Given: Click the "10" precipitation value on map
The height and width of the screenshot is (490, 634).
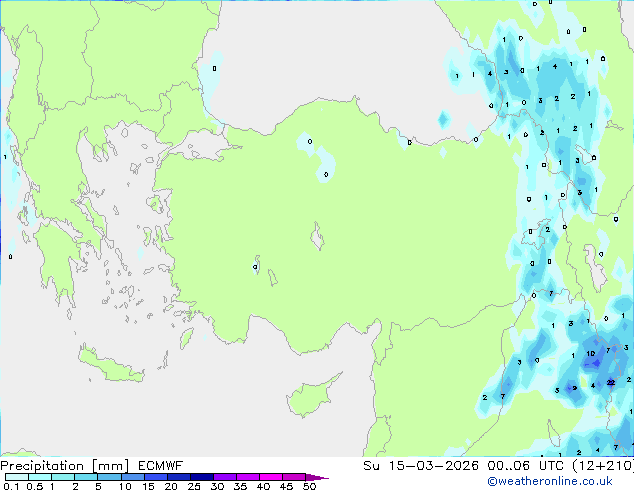Looking at the screenshot, I should [x=591, y=354].
